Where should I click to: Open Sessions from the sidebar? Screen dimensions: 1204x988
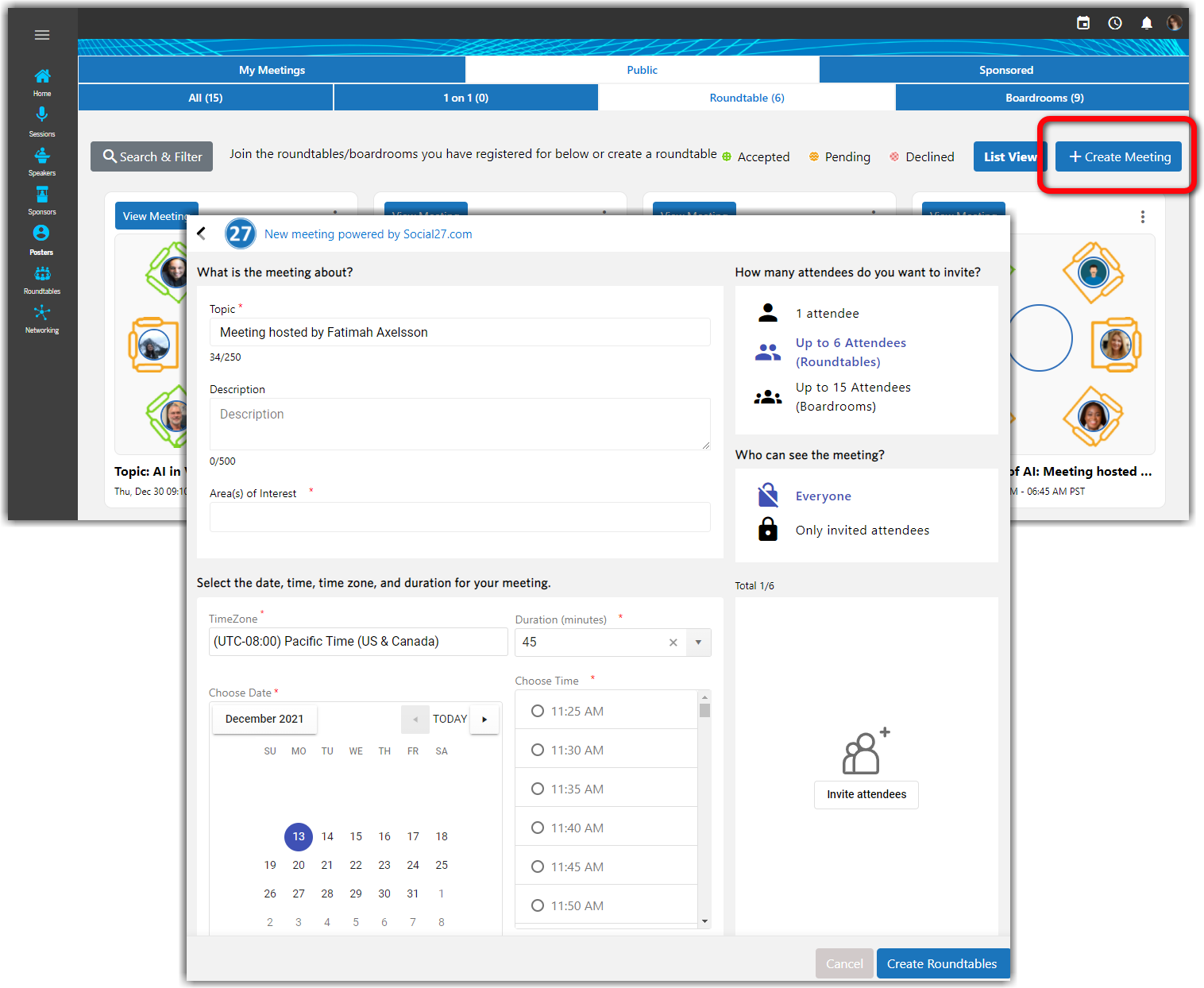[x=42, y=121]
